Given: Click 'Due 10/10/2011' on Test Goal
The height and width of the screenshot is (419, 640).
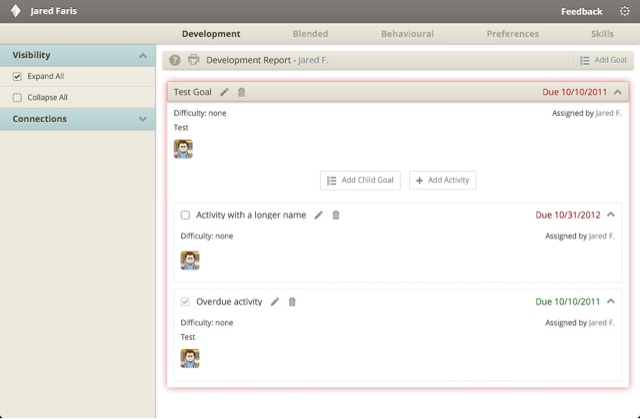Looking at the screenshot, I should pyautogui.click(x=574, y=92).
